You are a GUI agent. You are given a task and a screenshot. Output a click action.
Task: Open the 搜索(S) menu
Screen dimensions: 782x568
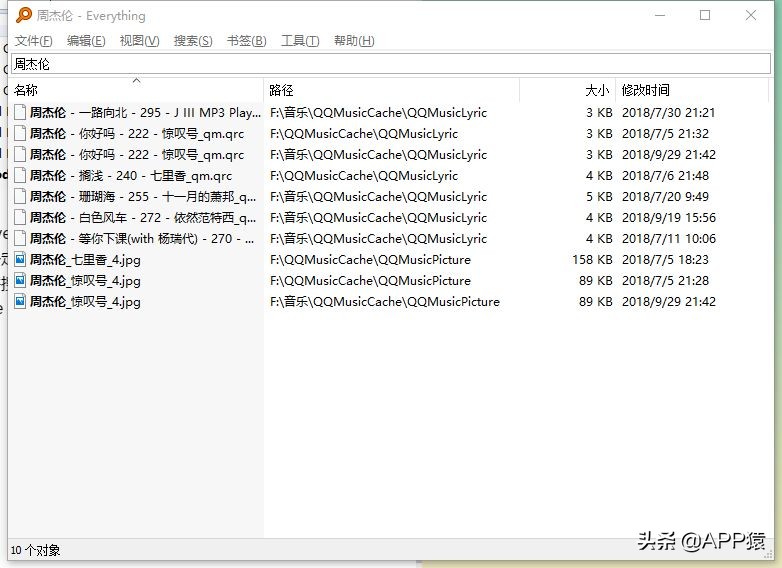point(193,41)
